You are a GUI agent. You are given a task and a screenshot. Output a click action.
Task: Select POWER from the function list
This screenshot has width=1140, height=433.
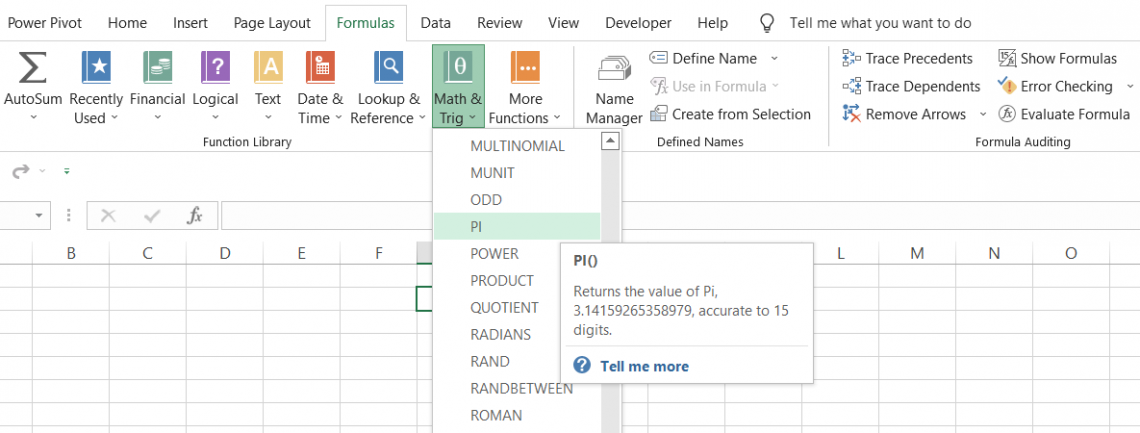coord(494,254)
